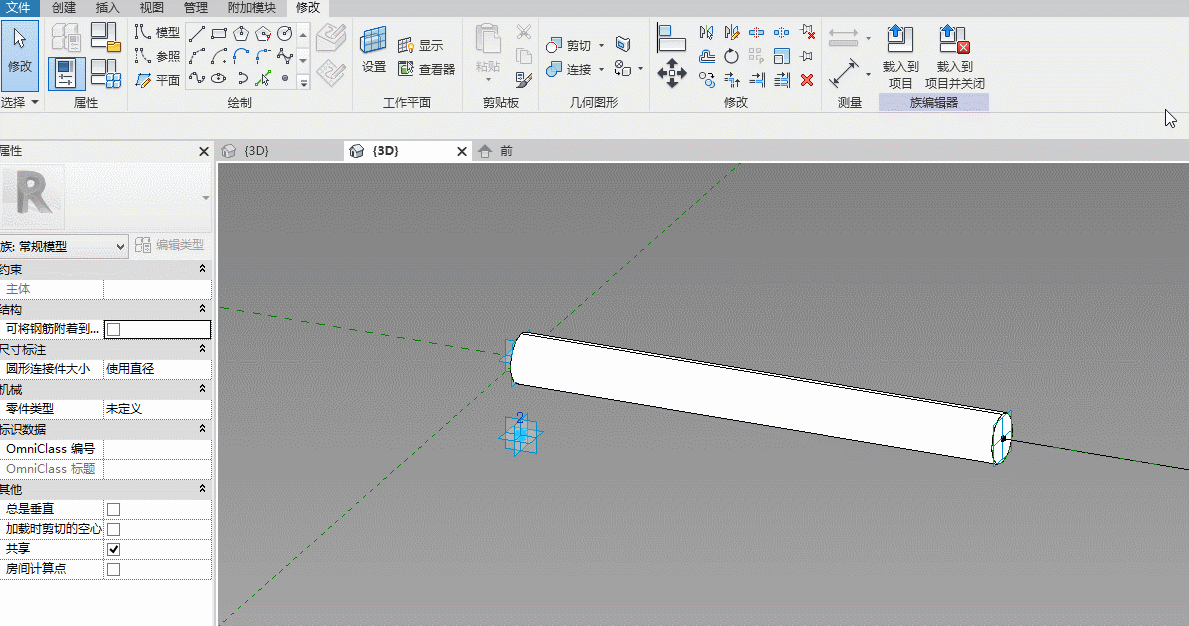This screenshot has height=626, width=1189.
Task: Collapse the 其他 properties group
Action: coord(202,489)
